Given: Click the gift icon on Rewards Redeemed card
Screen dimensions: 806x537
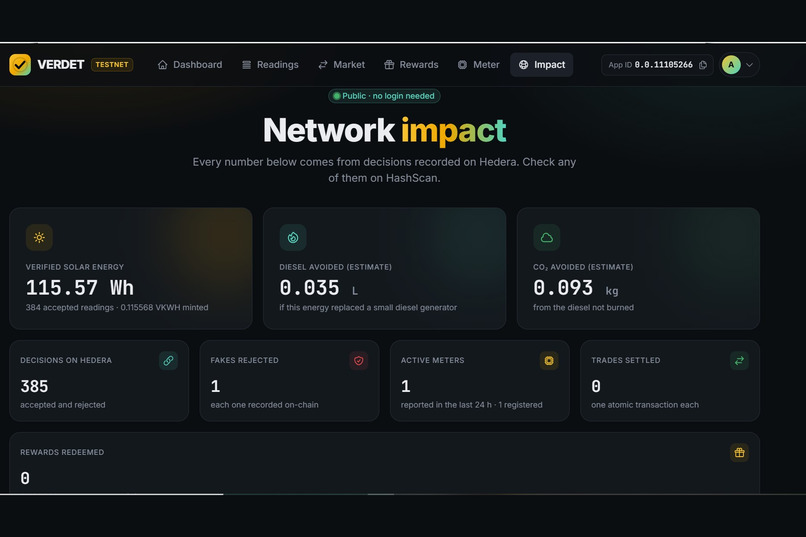Looking at the screenshot, I should [739, 453].
